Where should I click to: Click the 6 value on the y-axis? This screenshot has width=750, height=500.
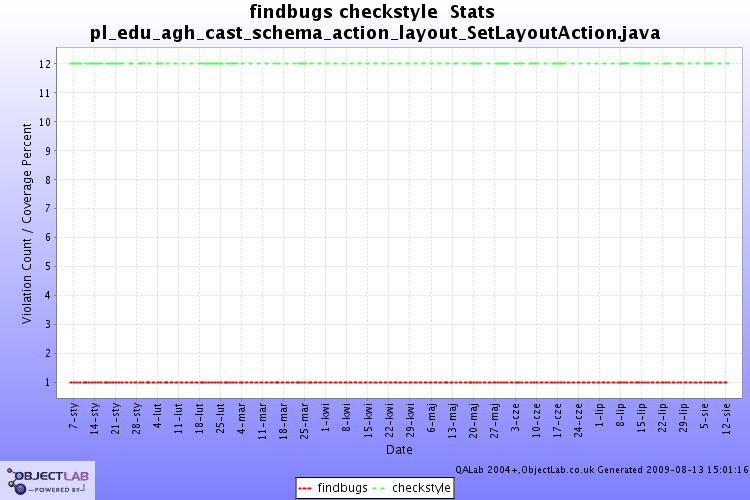[x=47, y=237]
